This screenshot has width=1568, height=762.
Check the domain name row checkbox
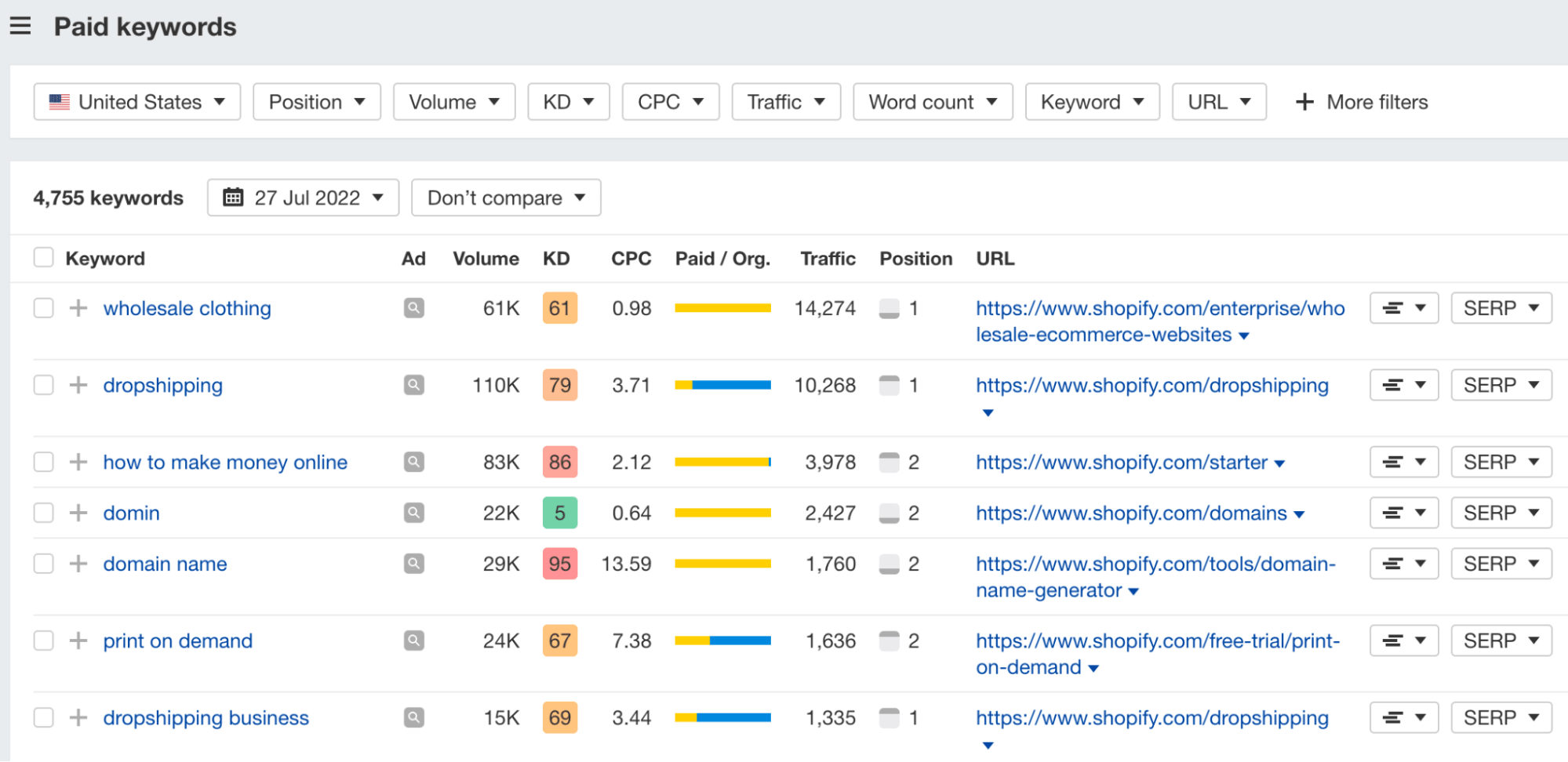click(44, 564)
